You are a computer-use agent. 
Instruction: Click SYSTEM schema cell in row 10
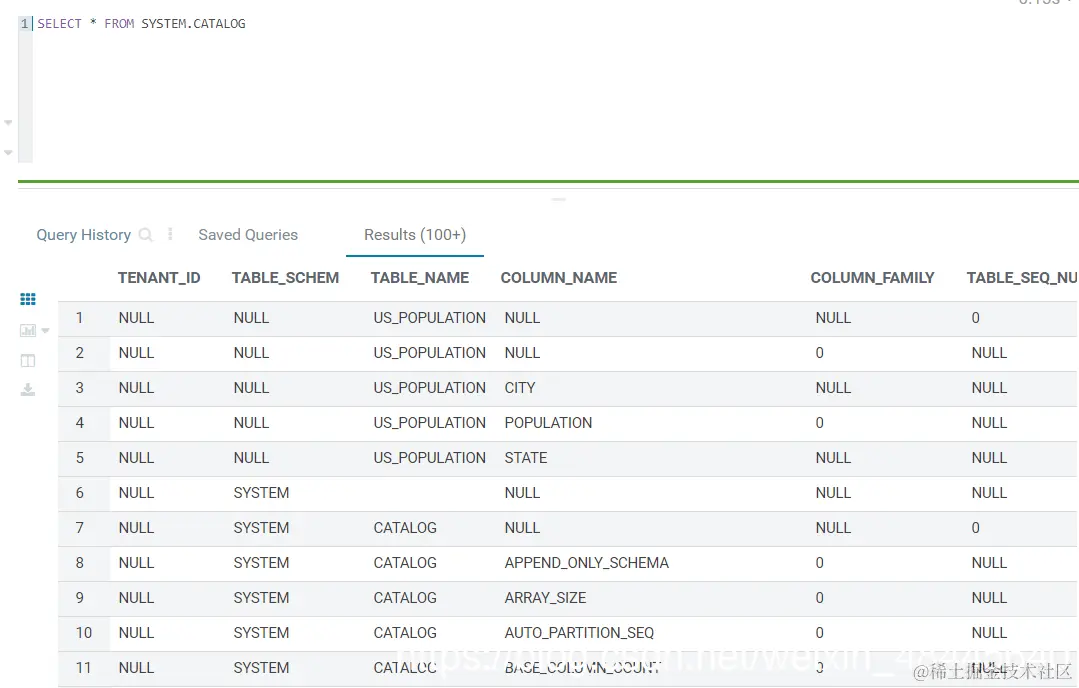[x=261, y=633]
